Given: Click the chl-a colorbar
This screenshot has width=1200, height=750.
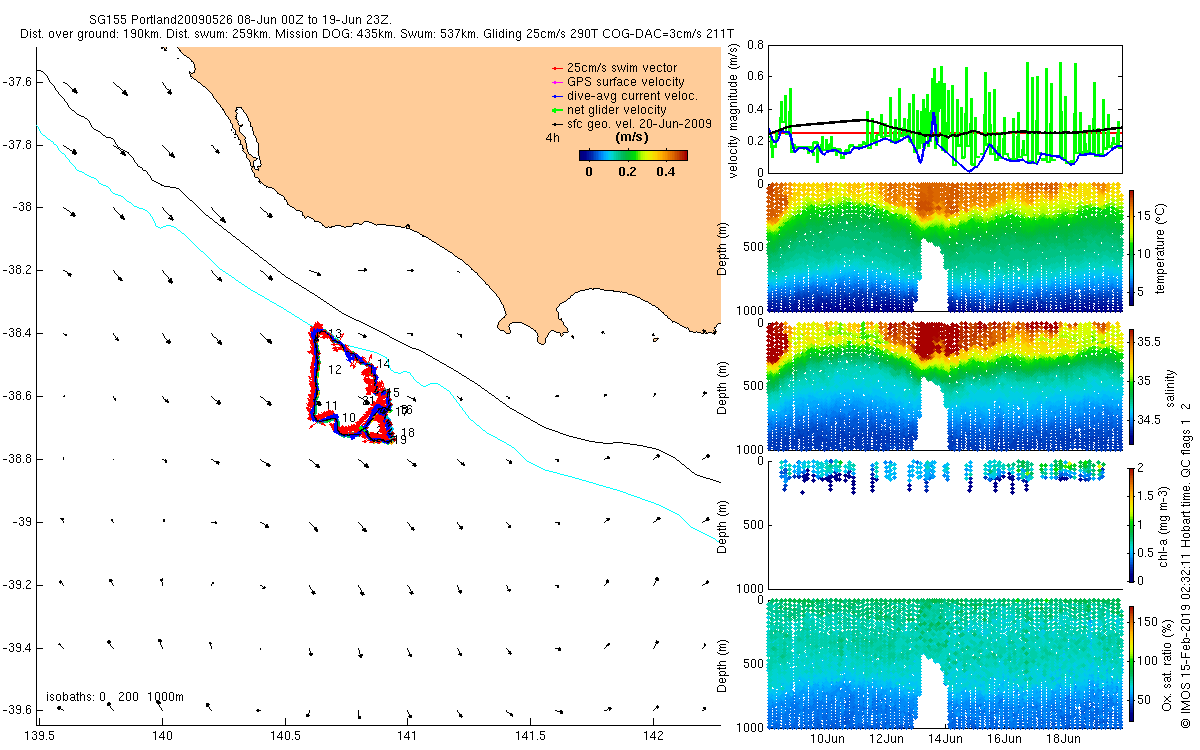Looking at the screenshot, I should pos(1132,524).
